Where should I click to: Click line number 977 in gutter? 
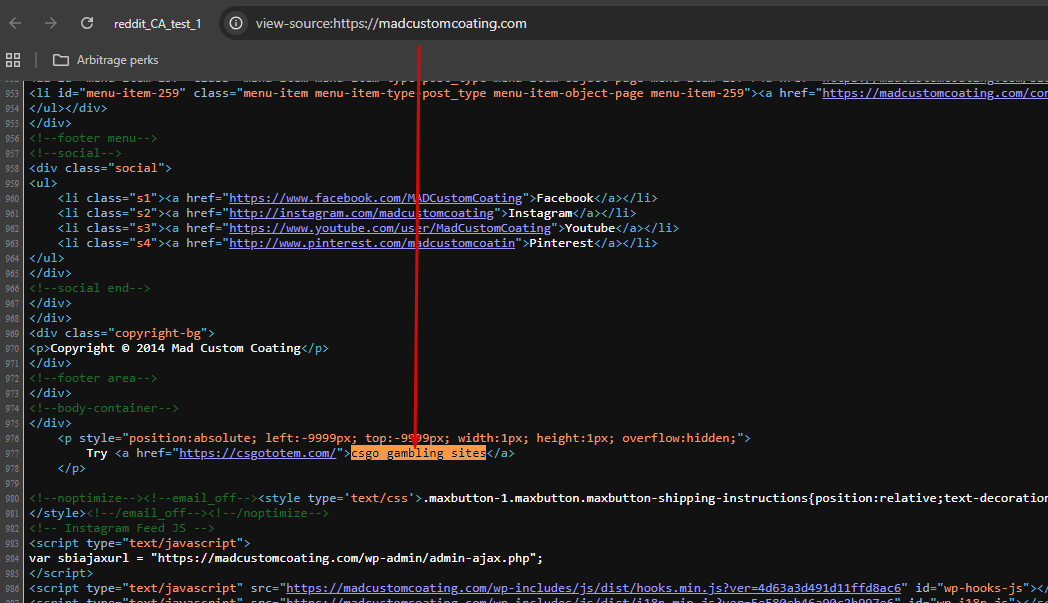pos(12,453)
